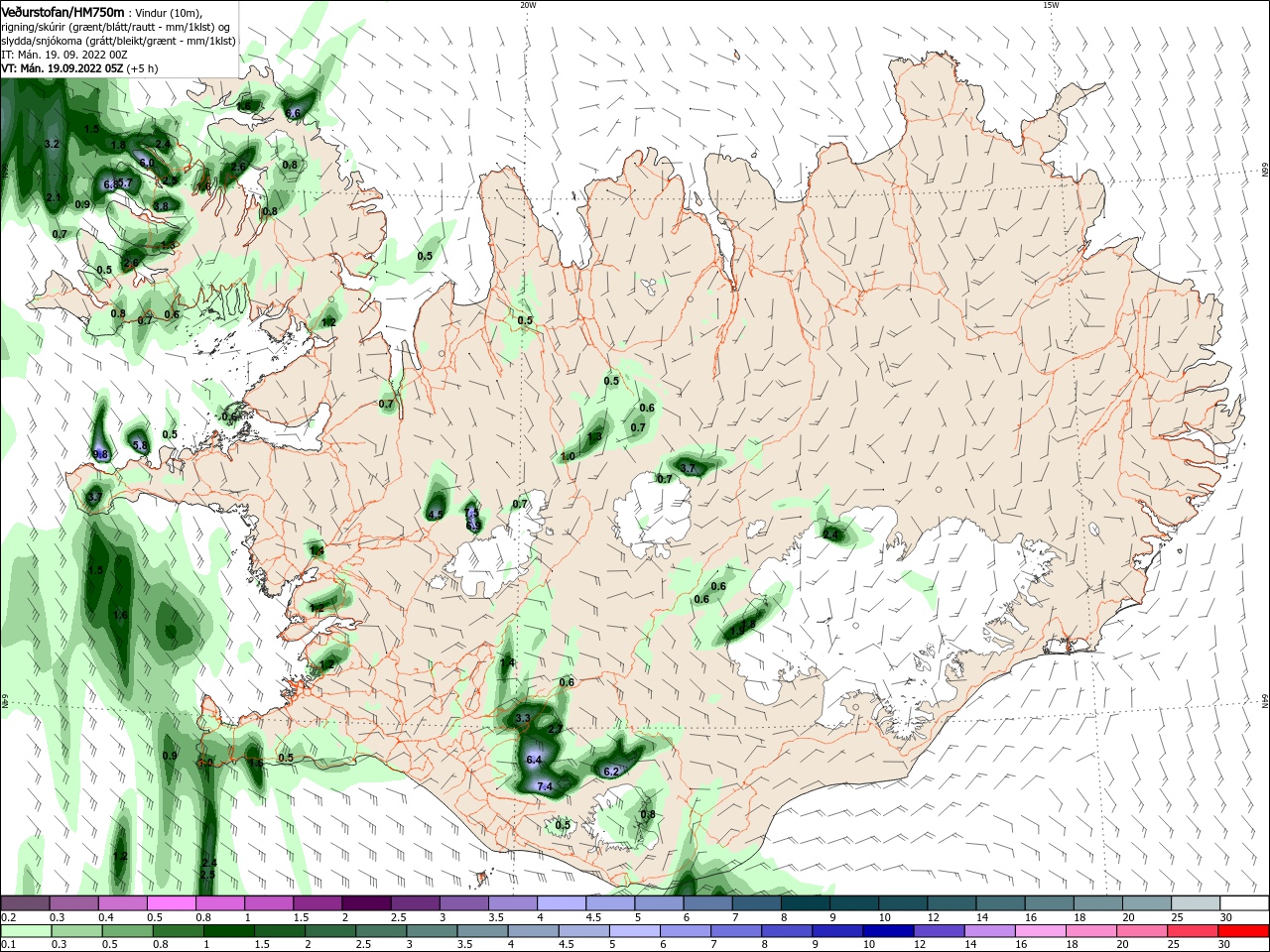1270x952 pixels.
Task: Select the bright pink 0.5 snow swatch
Action: coord(171,903)
